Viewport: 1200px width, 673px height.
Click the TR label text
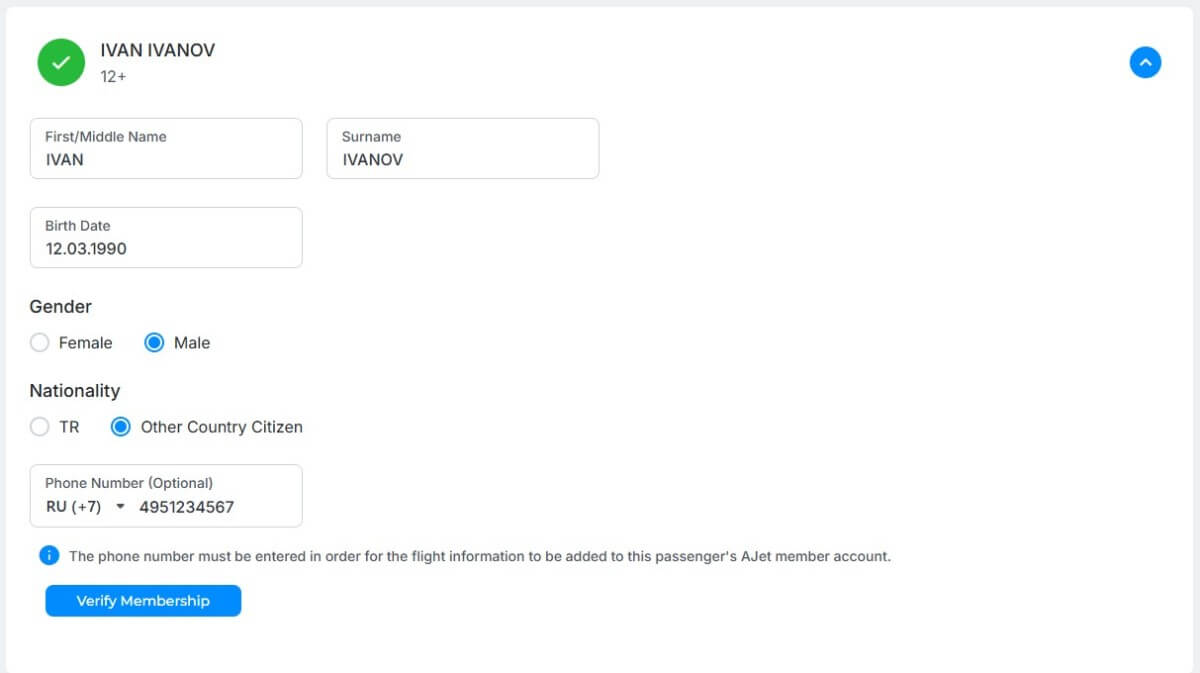pos(69,427)
